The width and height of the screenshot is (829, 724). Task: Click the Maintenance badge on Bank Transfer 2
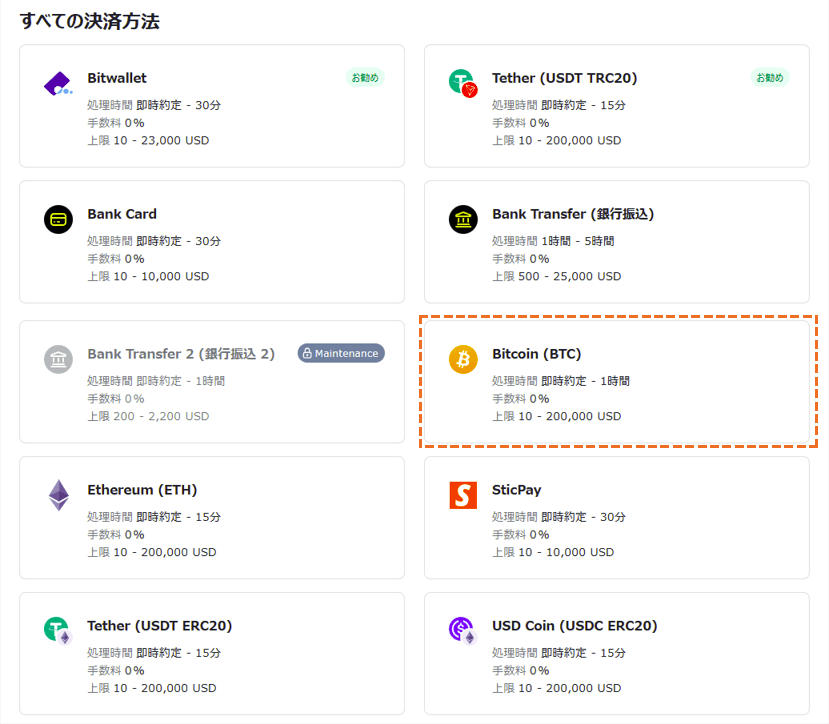click(341, 353)
